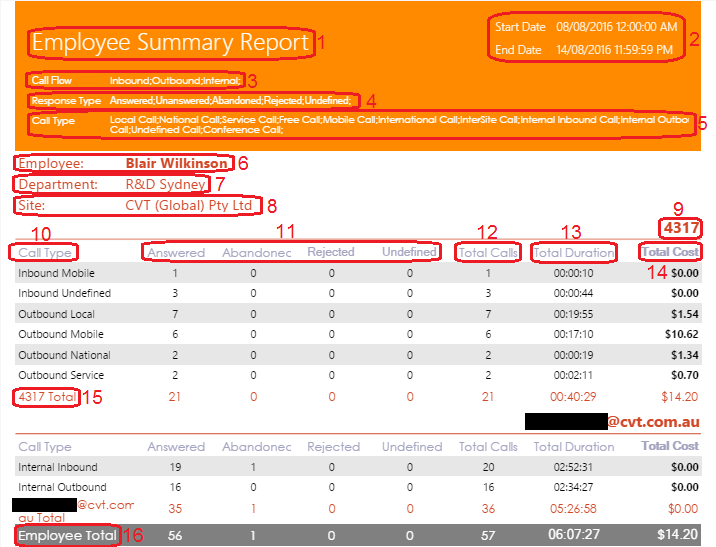Click the Employee Total row label

tap(67, 536)
